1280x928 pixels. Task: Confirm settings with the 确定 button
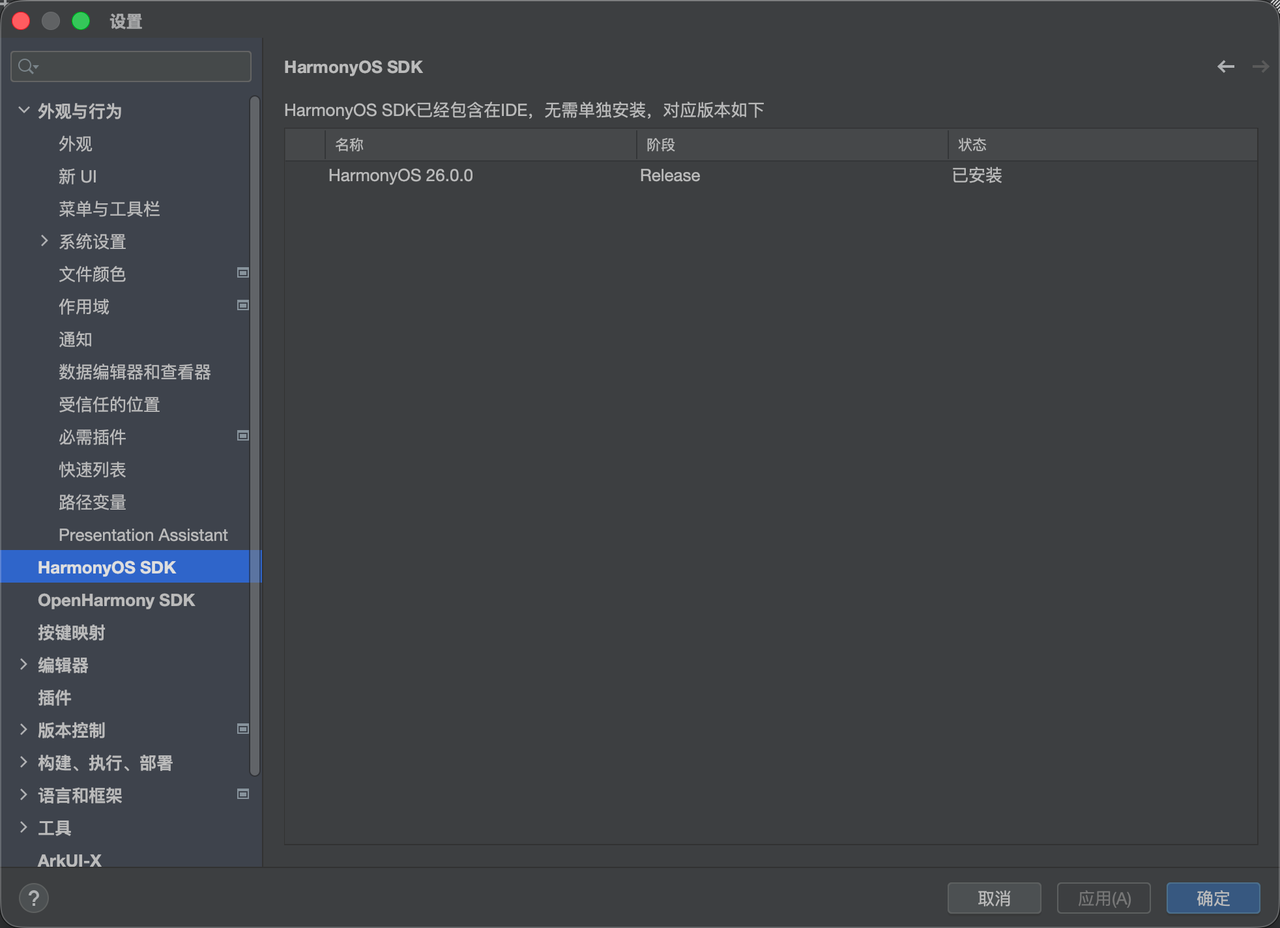[1213, 898]
